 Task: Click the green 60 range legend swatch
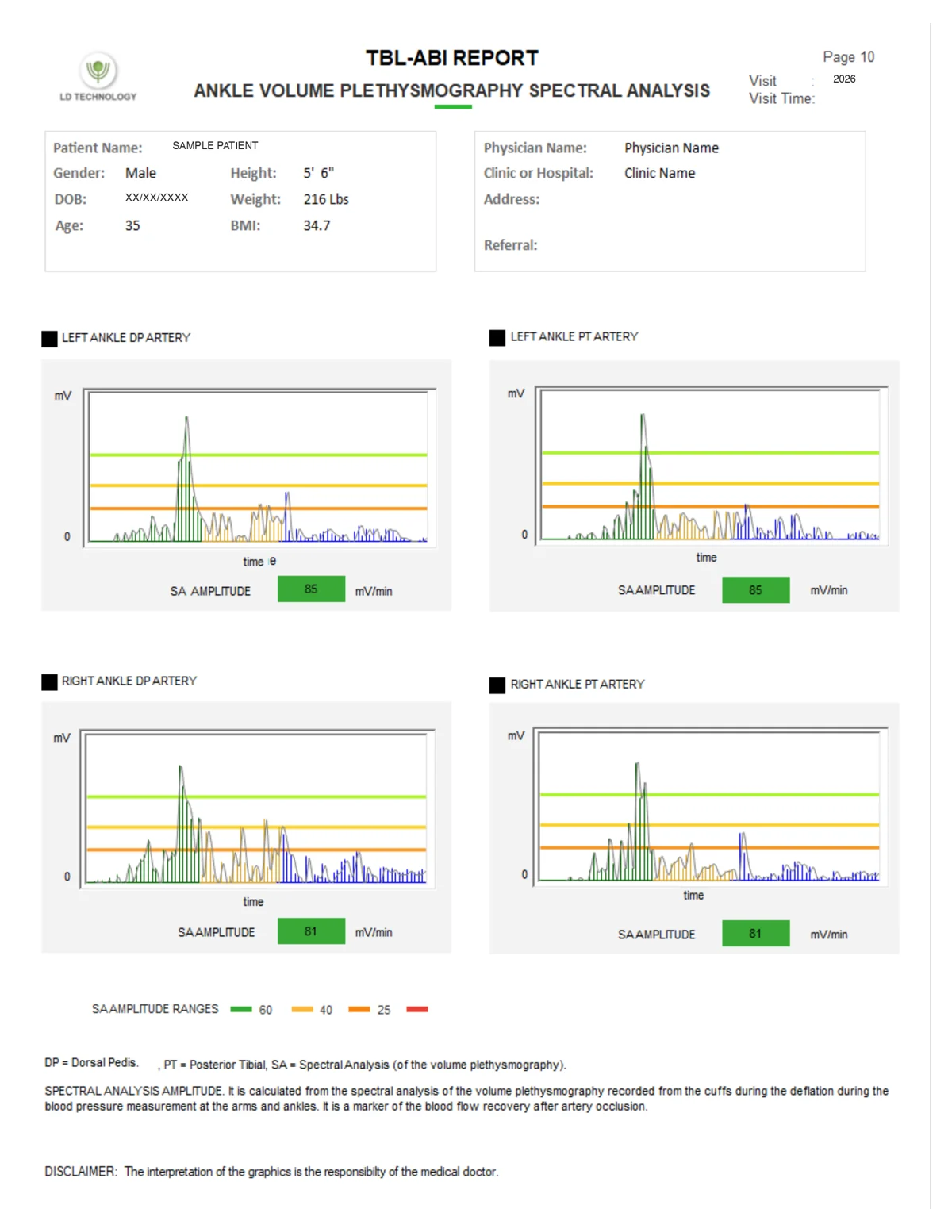[241, 1009]
